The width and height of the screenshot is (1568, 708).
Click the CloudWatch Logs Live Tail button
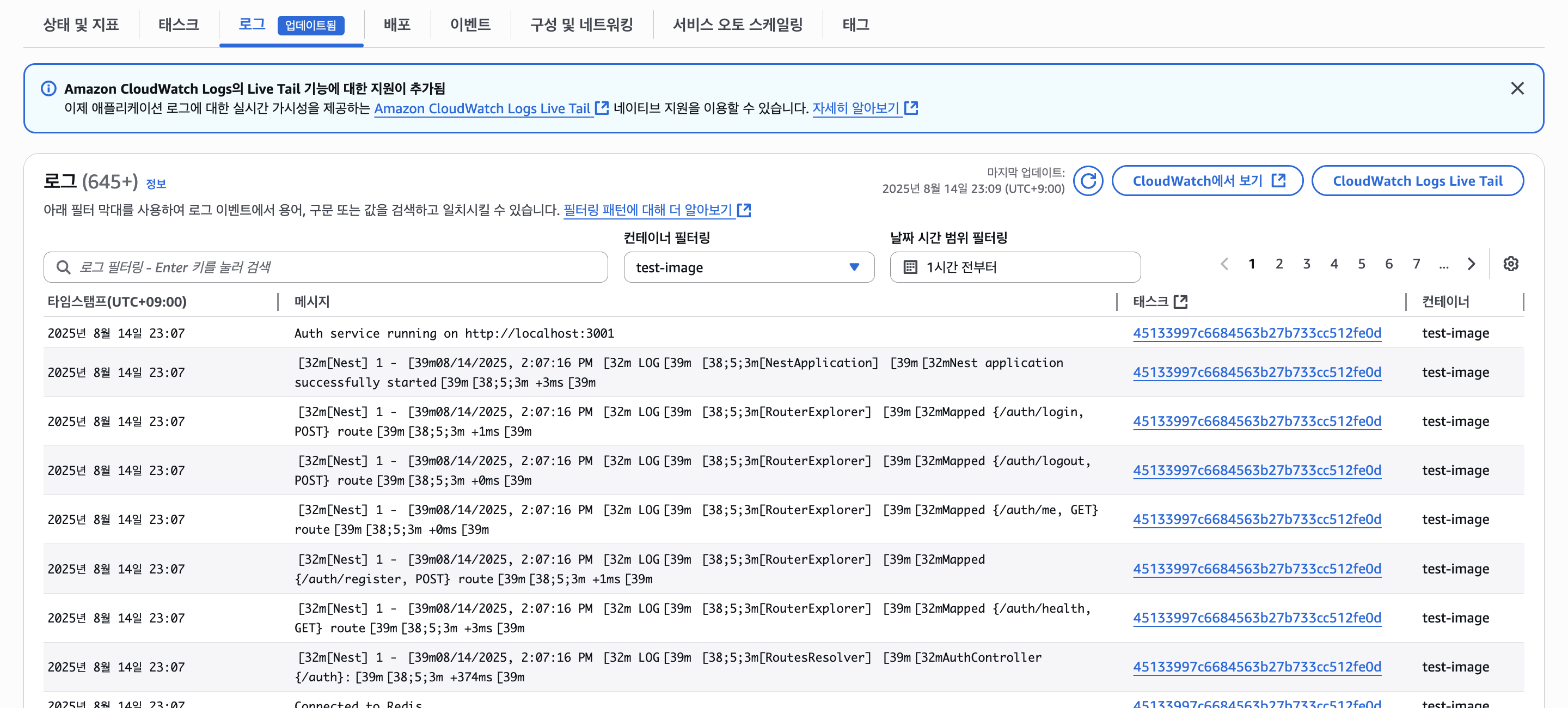pyautogui.click(x=1417, y=181)
